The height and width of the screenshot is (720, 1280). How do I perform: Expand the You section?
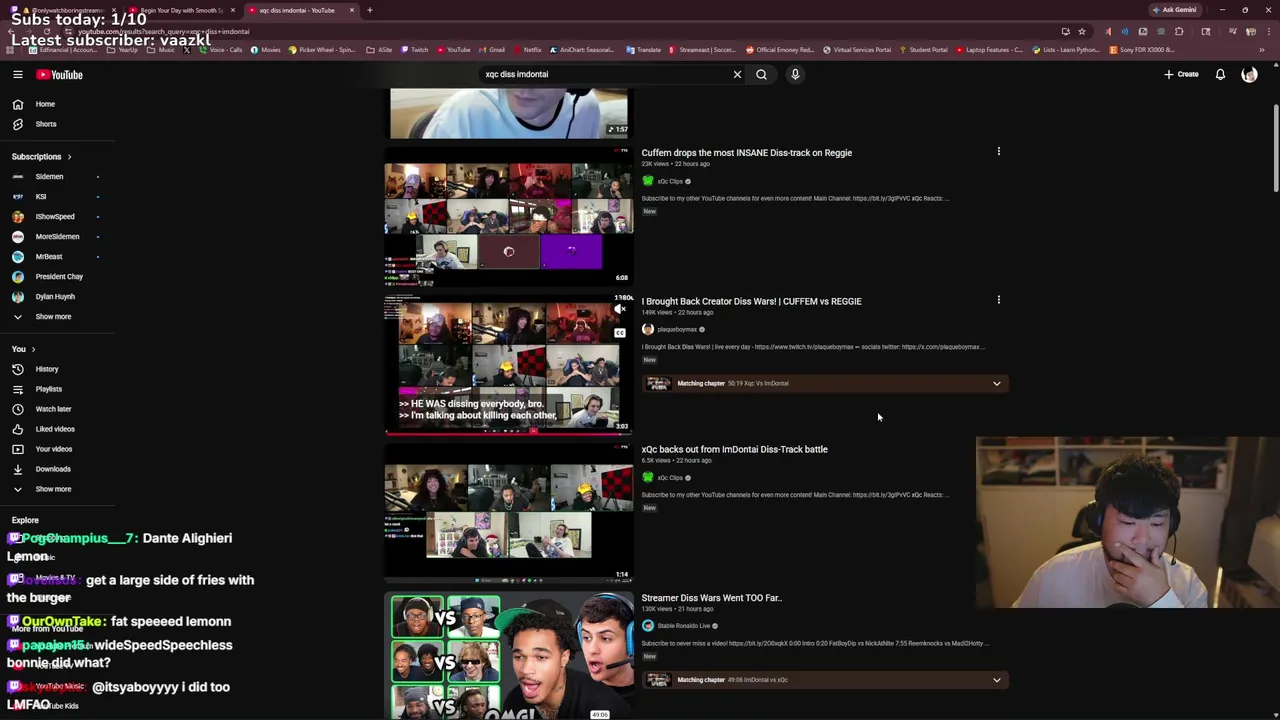point(24,349)
